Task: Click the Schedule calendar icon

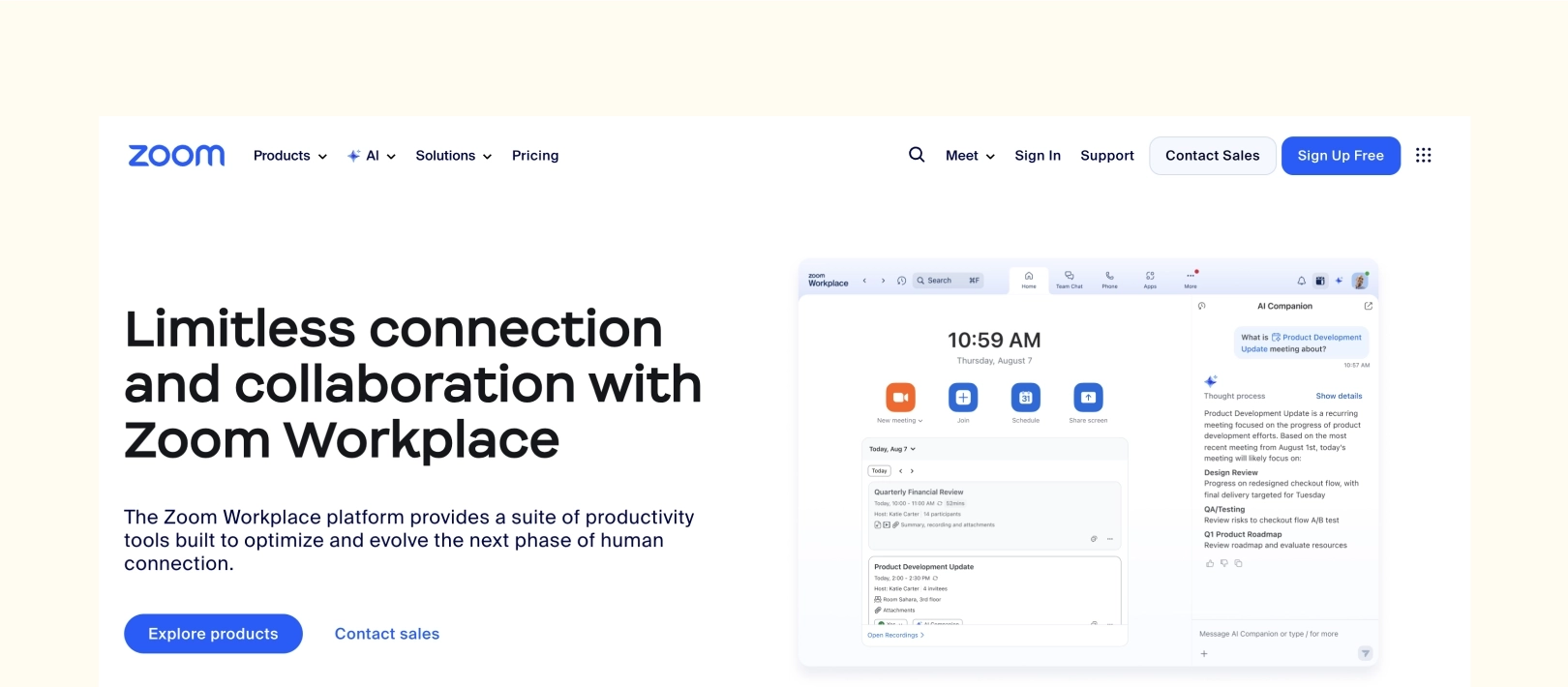Action: point(1026,398)
